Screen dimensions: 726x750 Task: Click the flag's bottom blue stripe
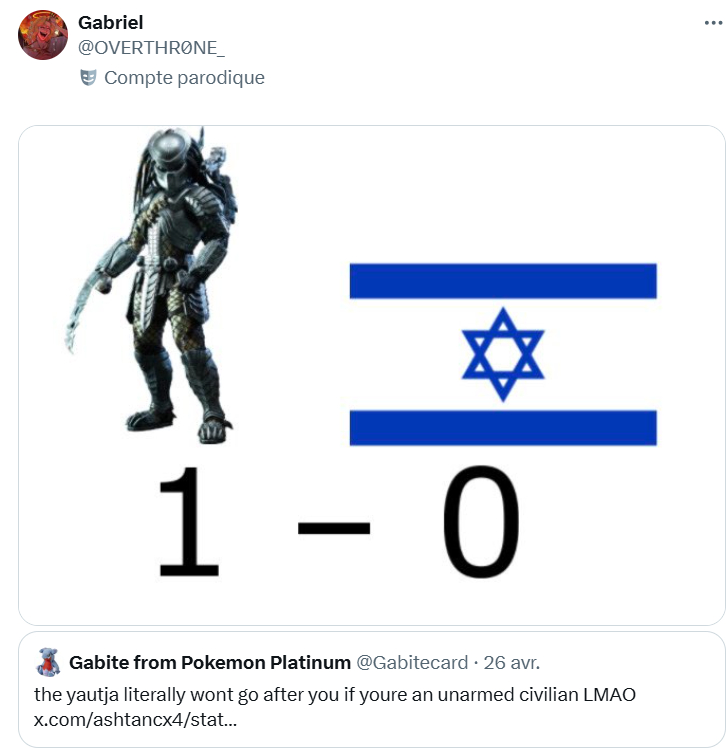pos(503,428)
